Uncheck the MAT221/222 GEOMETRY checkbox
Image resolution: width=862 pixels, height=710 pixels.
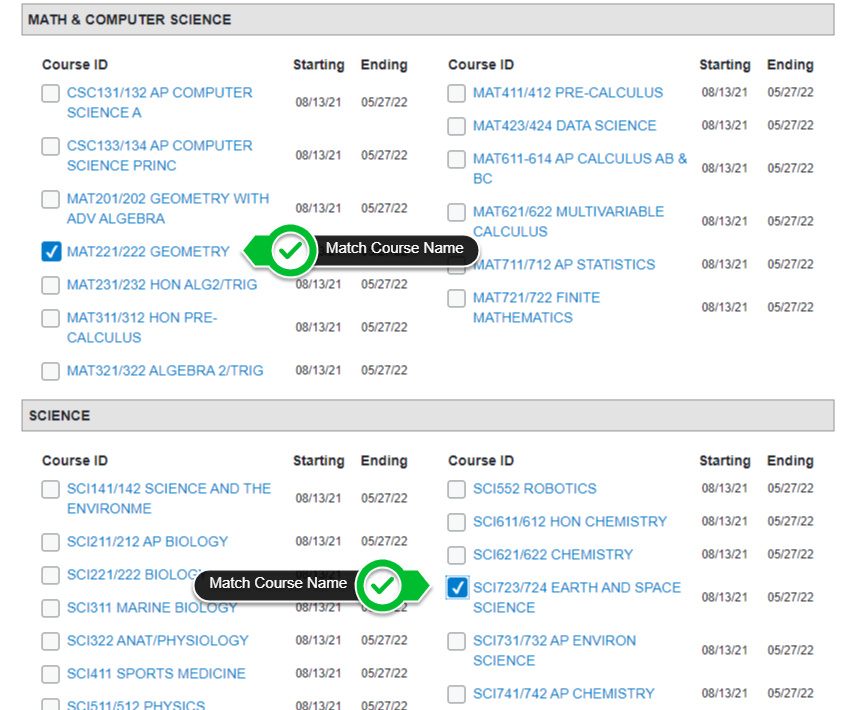click(51, 252)
